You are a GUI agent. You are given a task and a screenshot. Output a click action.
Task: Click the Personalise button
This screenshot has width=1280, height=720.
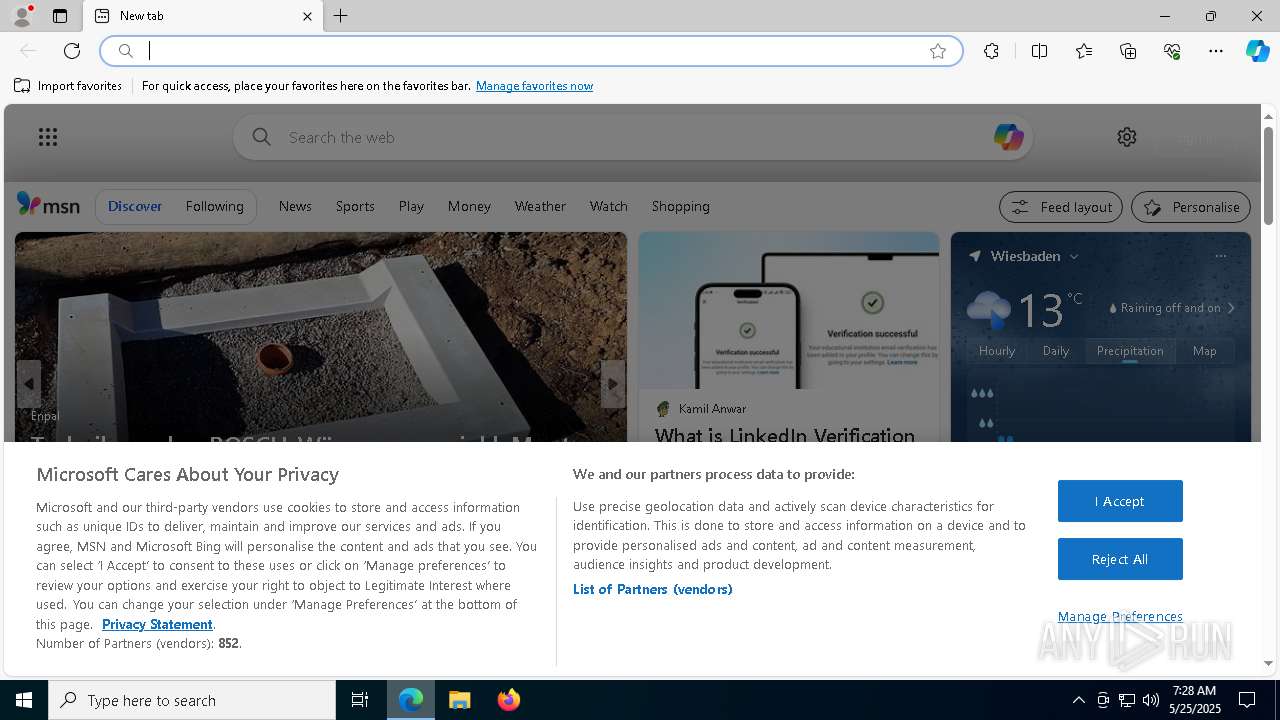(x=1191, y=207)
